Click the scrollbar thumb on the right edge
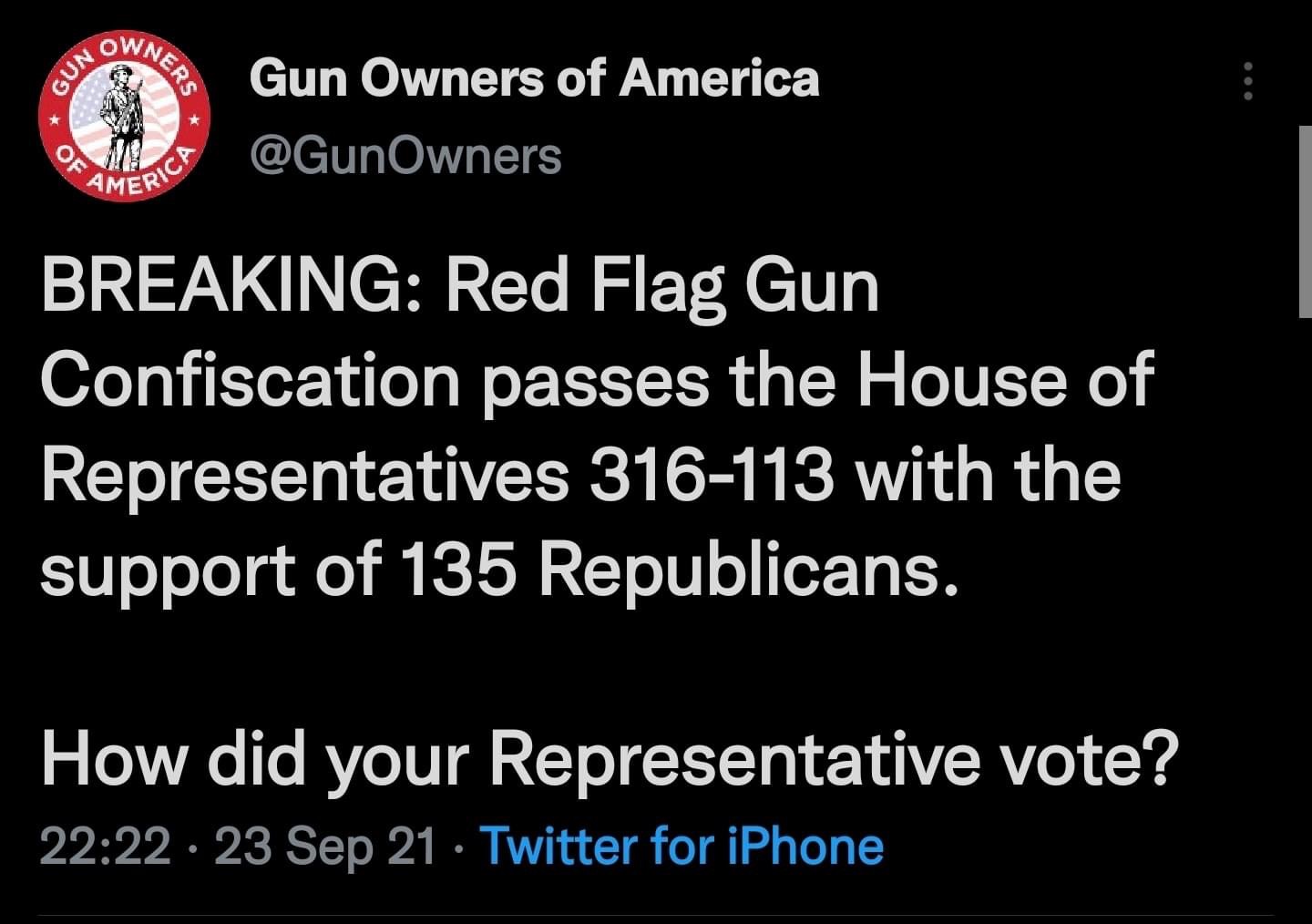Screen dimensions: 1312x924 [1305, 221]
